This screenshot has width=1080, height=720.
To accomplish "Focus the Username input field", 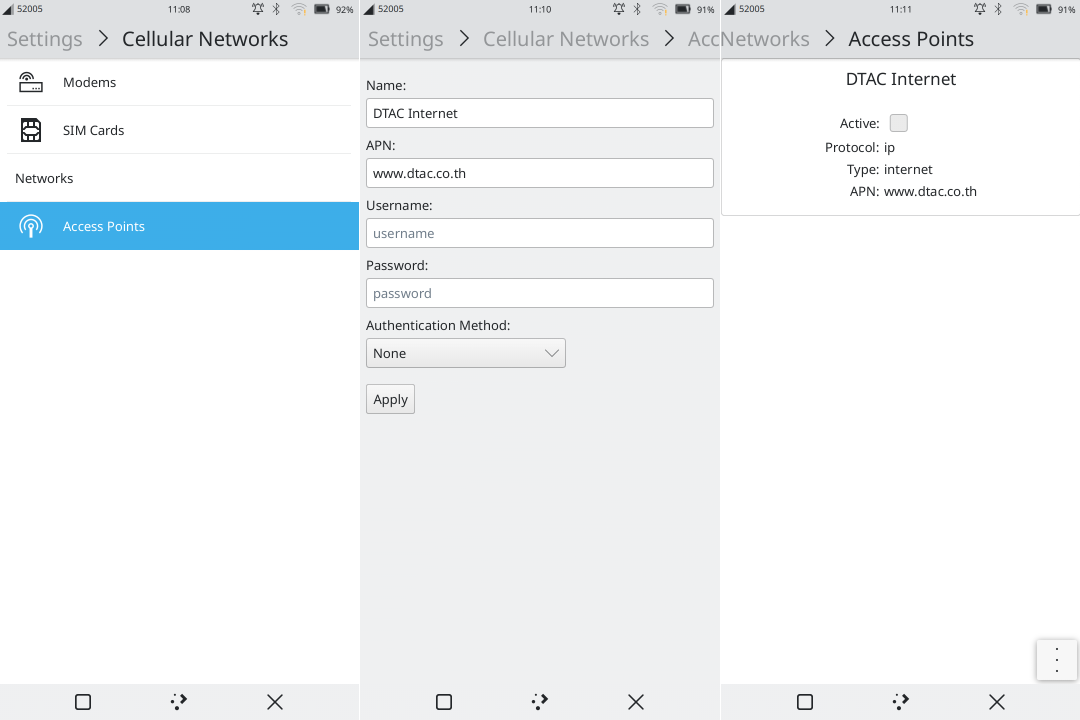I will point(539,233).
